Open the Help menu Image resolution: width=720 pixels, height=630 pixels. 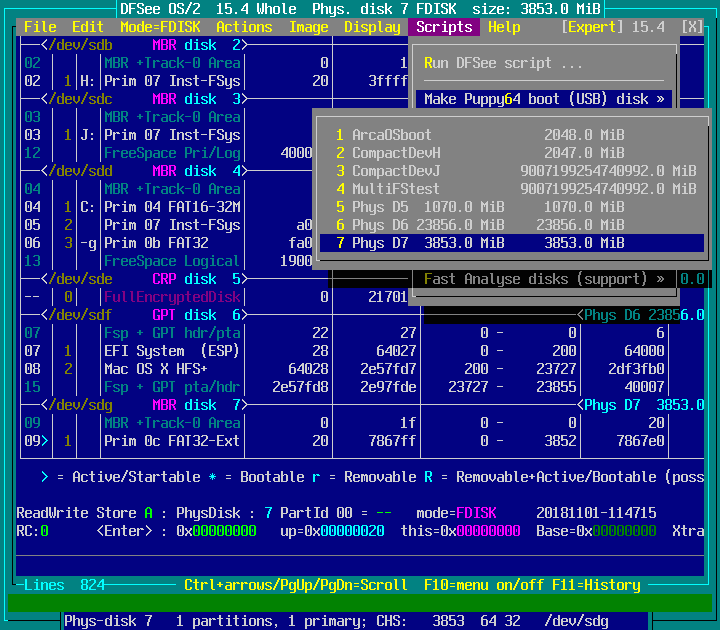click(504, 27)
